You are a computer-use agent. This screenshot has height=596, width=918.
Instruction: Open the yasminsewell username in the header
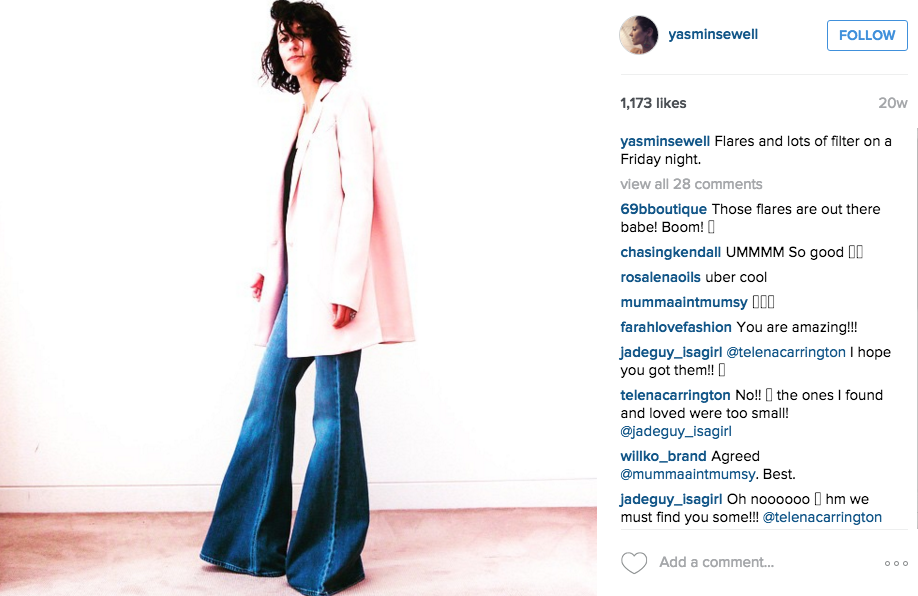pos(713,35)
